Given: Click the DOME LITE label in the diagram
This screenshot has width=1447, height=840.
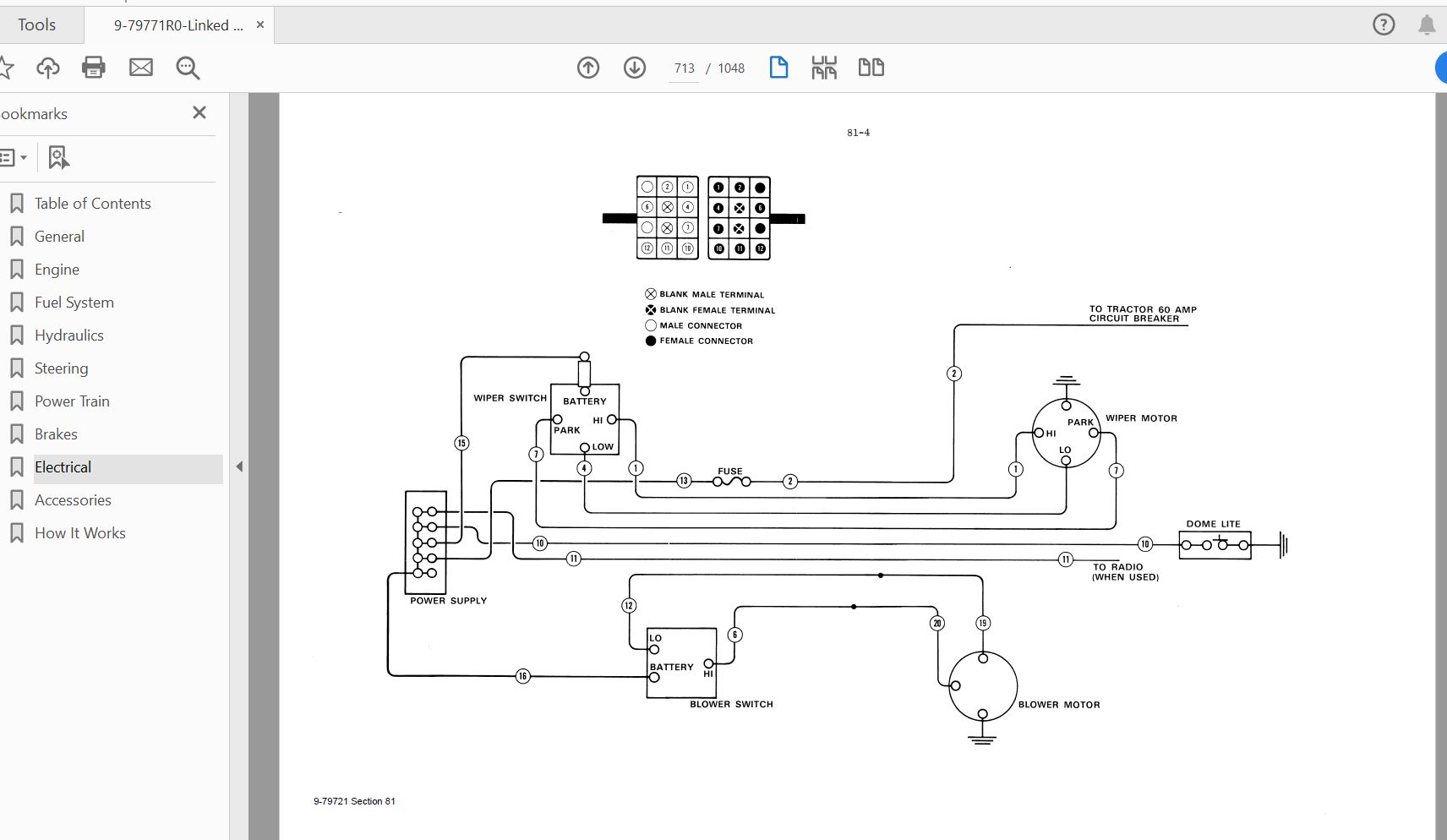Looking at the screenshot, I should tap(1213, 524).
